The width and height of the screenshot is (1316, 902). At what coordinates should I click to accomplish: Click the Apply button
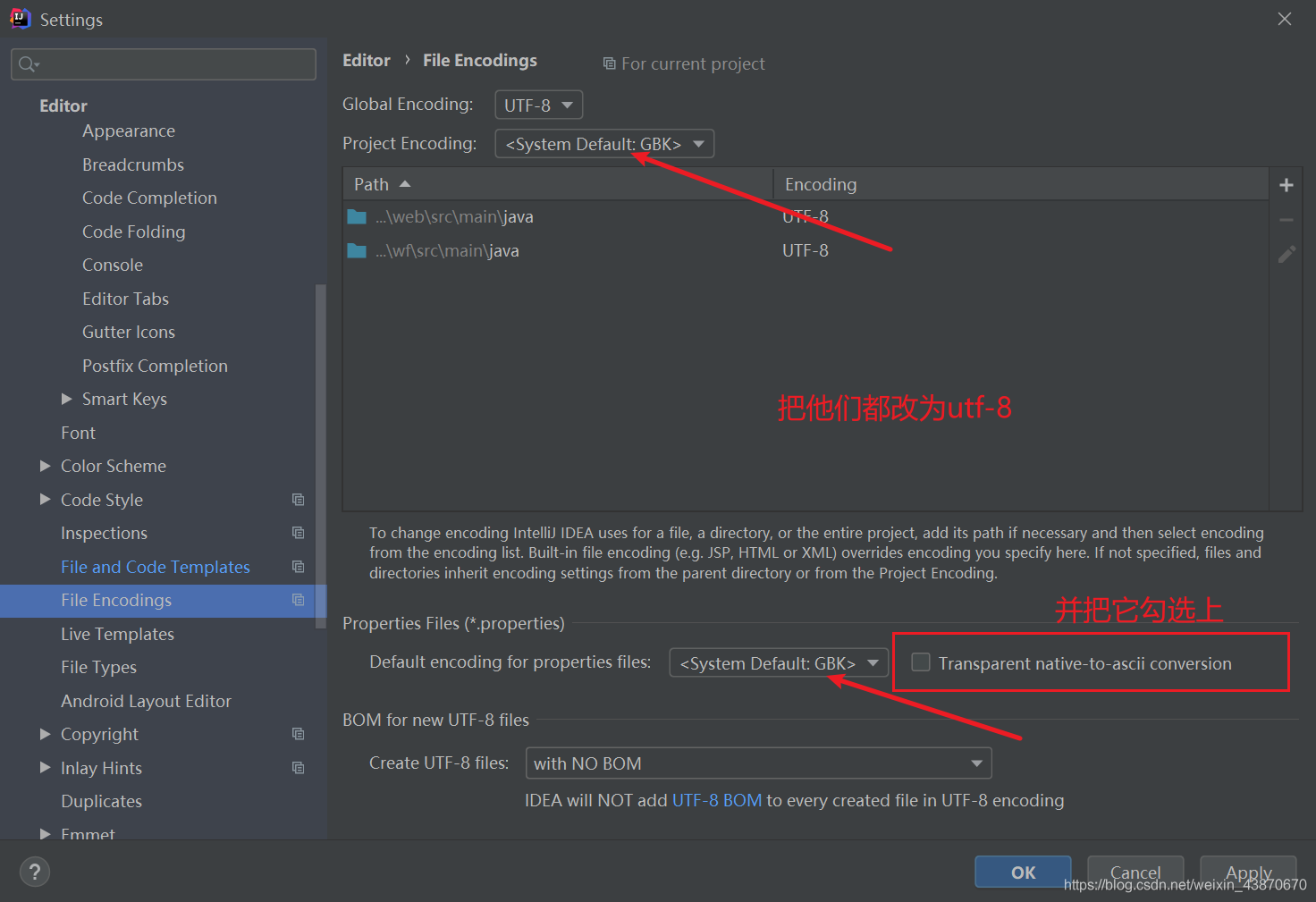(x=1248, y=872)
